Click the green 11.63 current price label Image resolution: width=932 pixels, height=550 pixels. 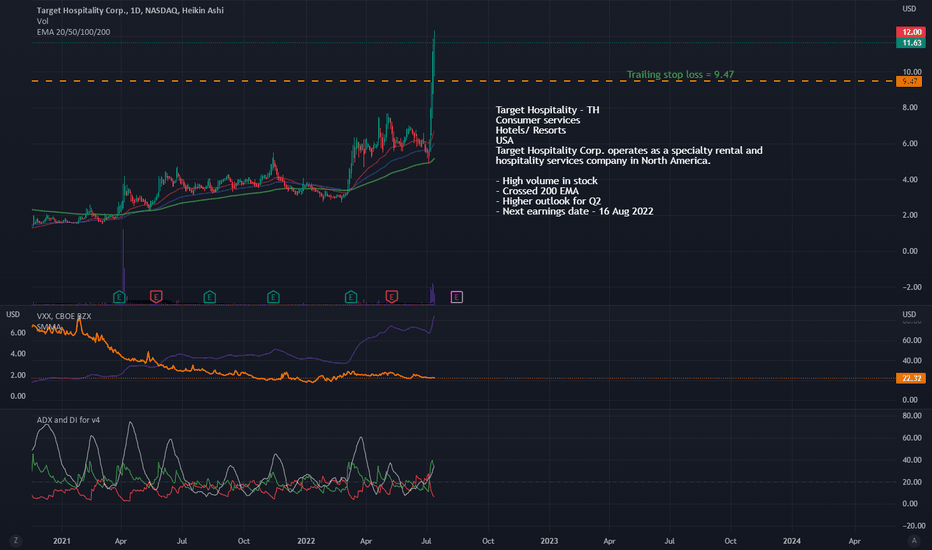[911, 43]
